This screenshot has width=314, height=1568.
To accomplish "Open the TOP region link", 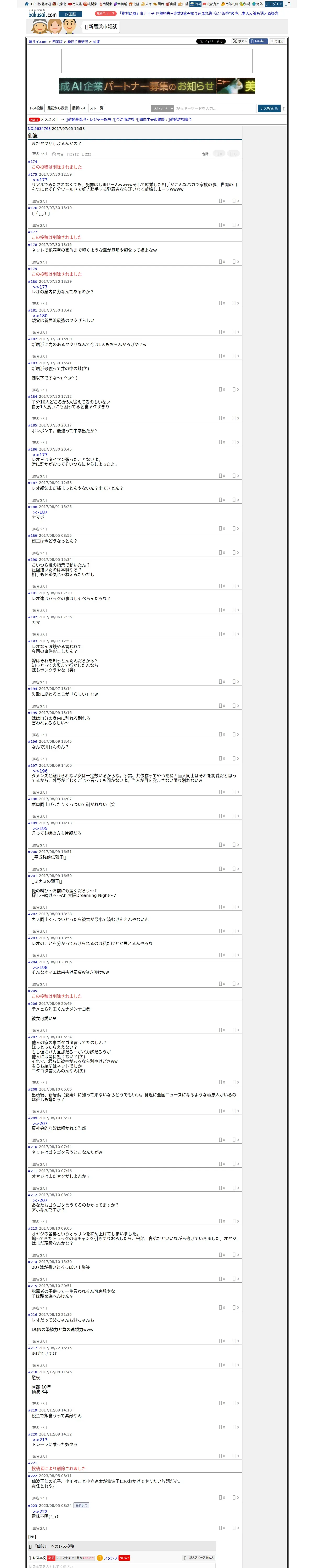I will click(x=30, y=4).
